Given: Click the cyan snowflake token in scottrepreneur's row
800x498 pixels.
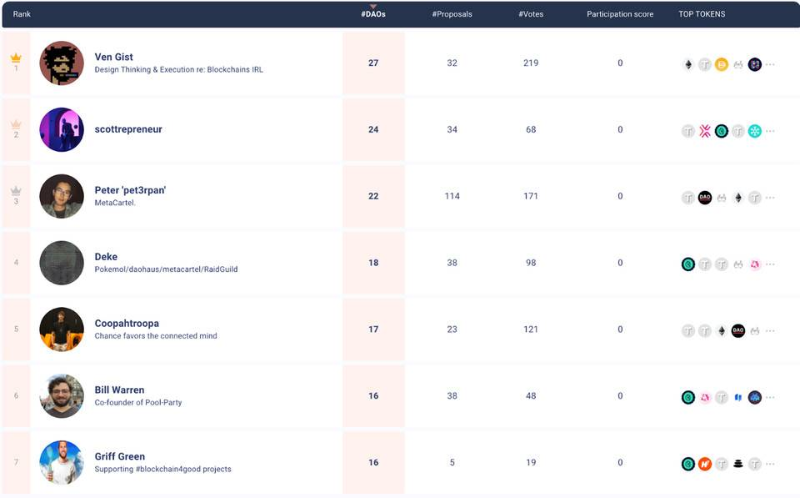Looking at the screenshot, I should (755, 130).
